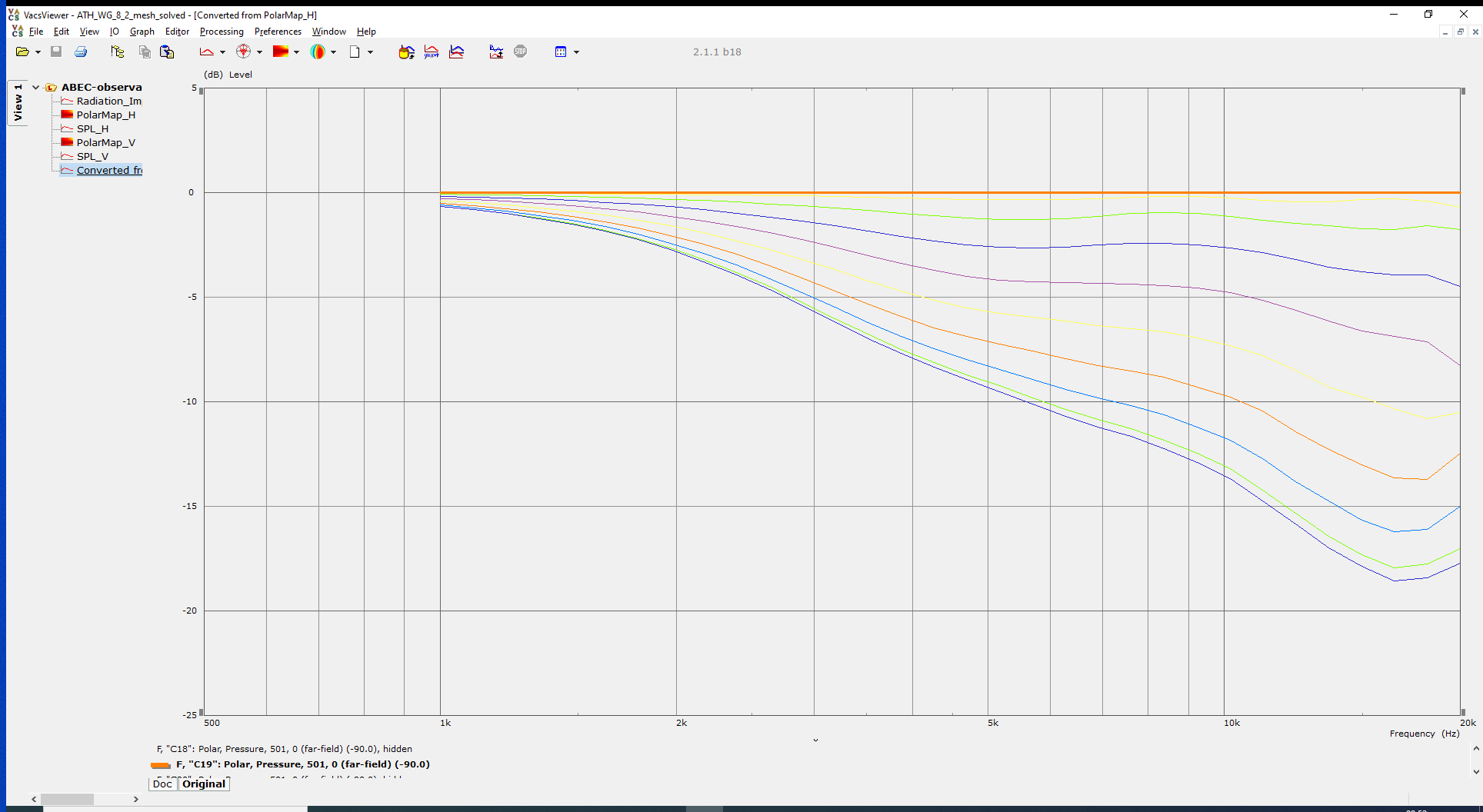1483x812 pixels.
Task: Select PolarMap_V in the tree
Action: click(x=105, y=142)
